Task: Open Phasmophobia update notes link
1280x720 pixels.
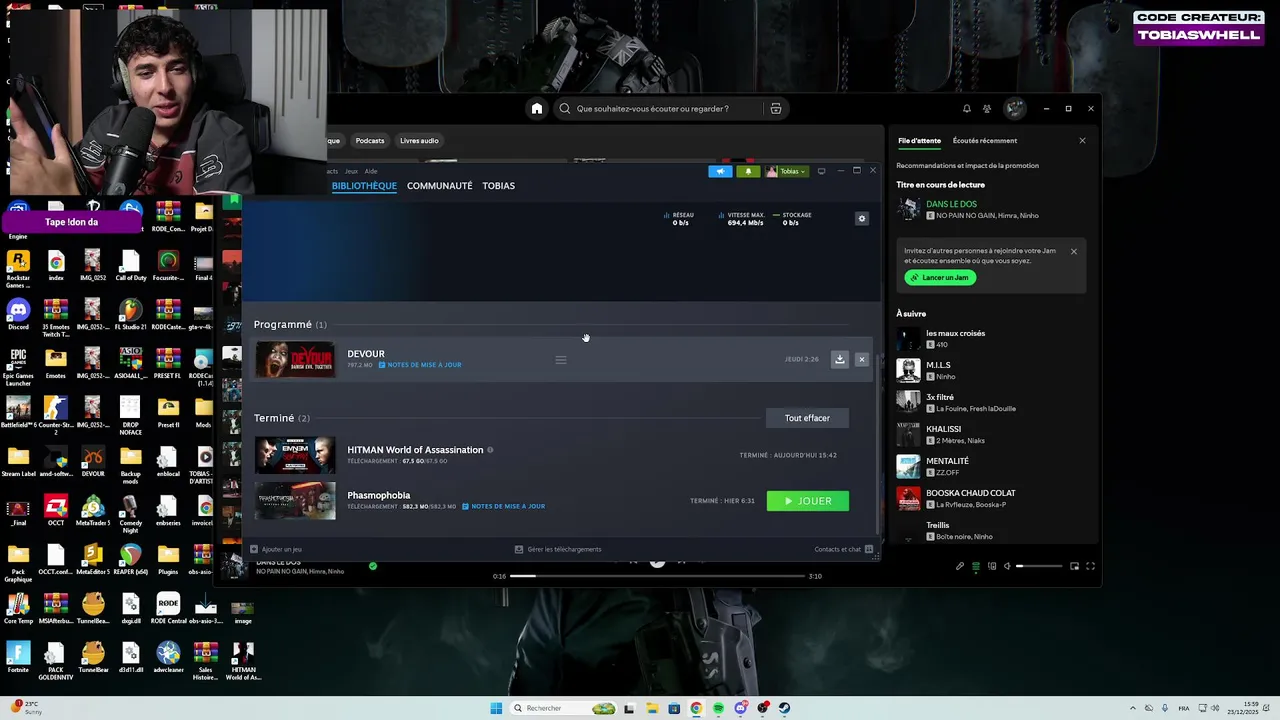Action: [504, 506]
